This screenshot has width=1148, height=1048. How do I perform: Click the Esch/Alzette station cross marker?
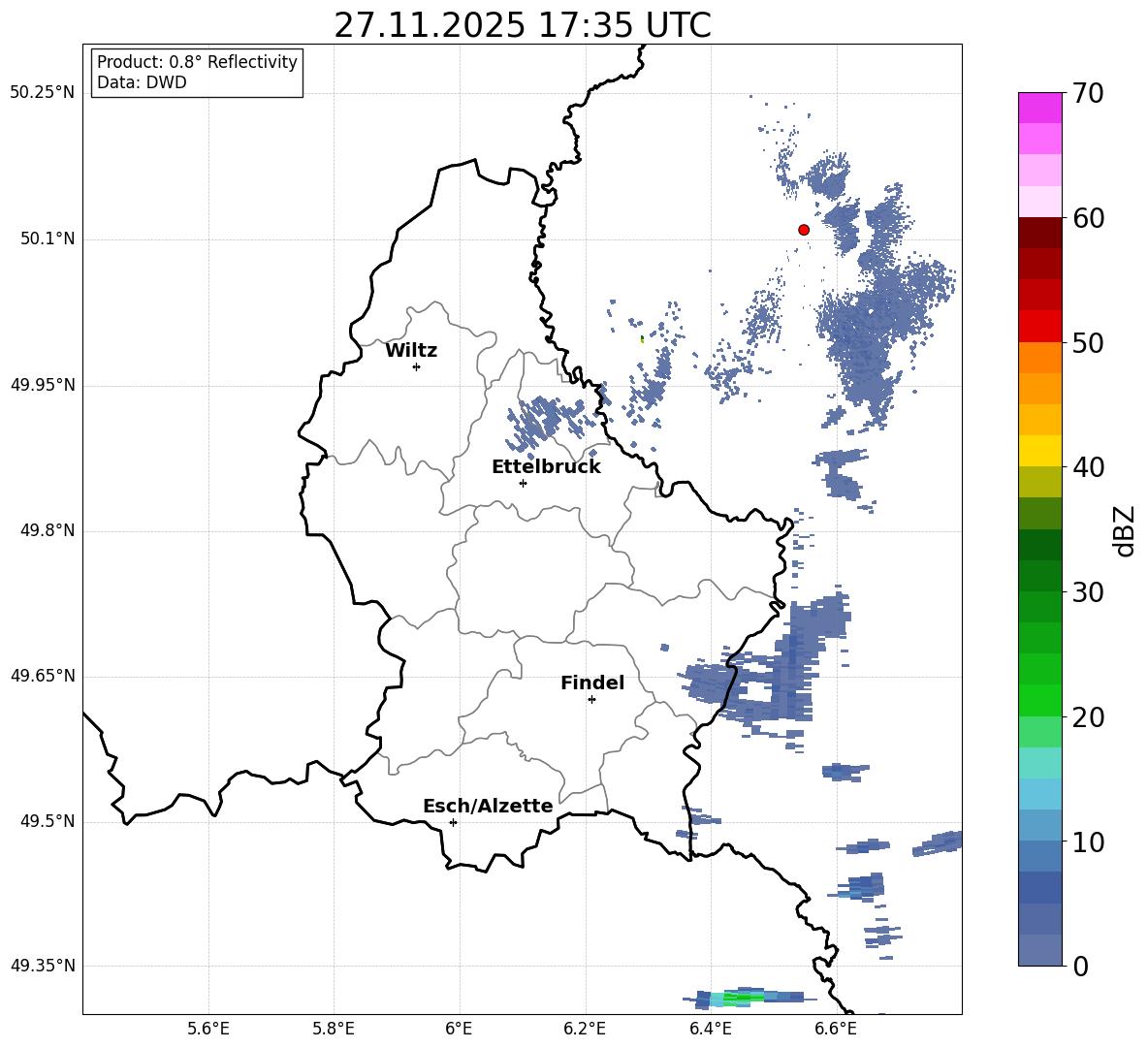tap(453, 822)
